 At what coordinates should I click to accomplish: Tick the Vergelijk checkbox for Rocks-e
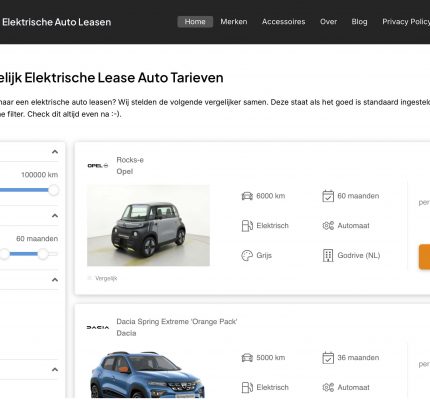(x=89, y=278)
